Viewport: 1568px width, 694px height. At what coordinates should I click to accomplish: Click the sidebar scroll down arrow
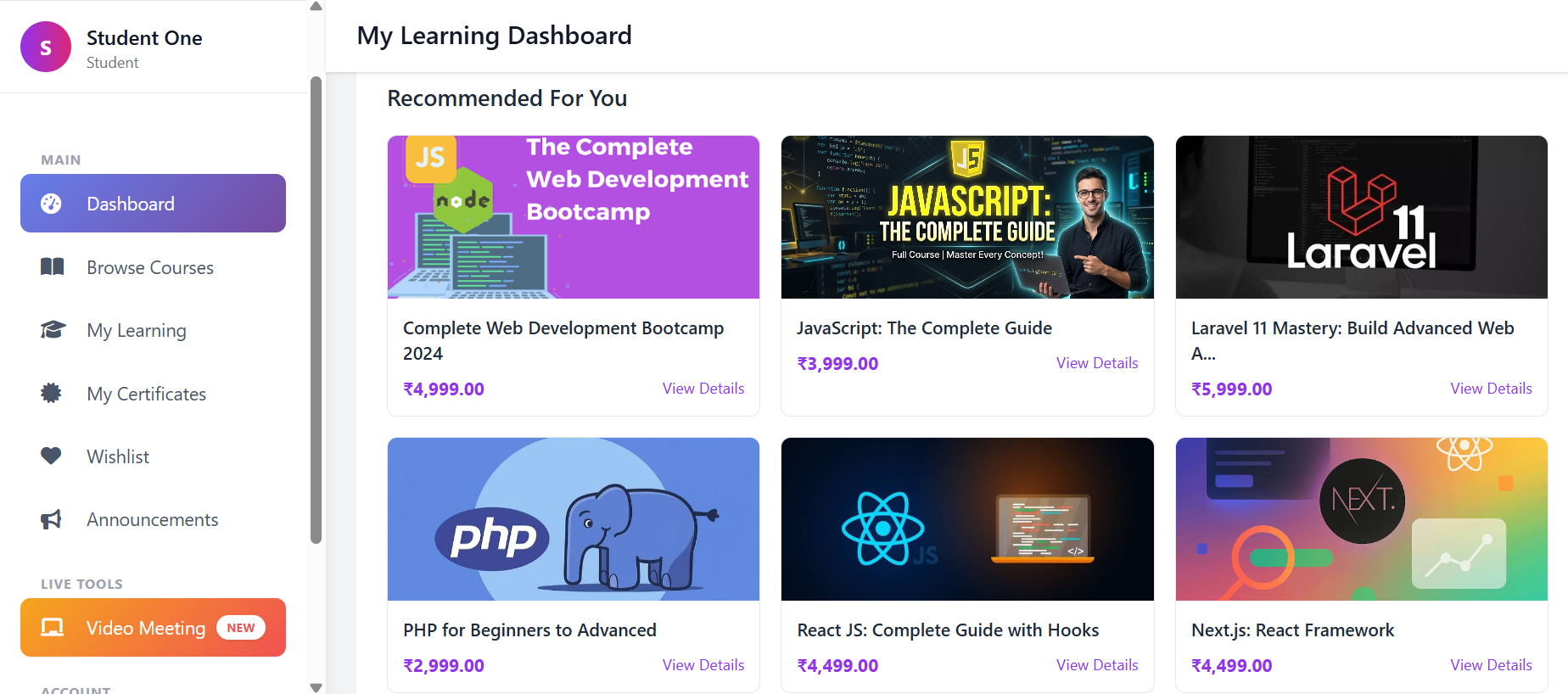coord(316,687)
